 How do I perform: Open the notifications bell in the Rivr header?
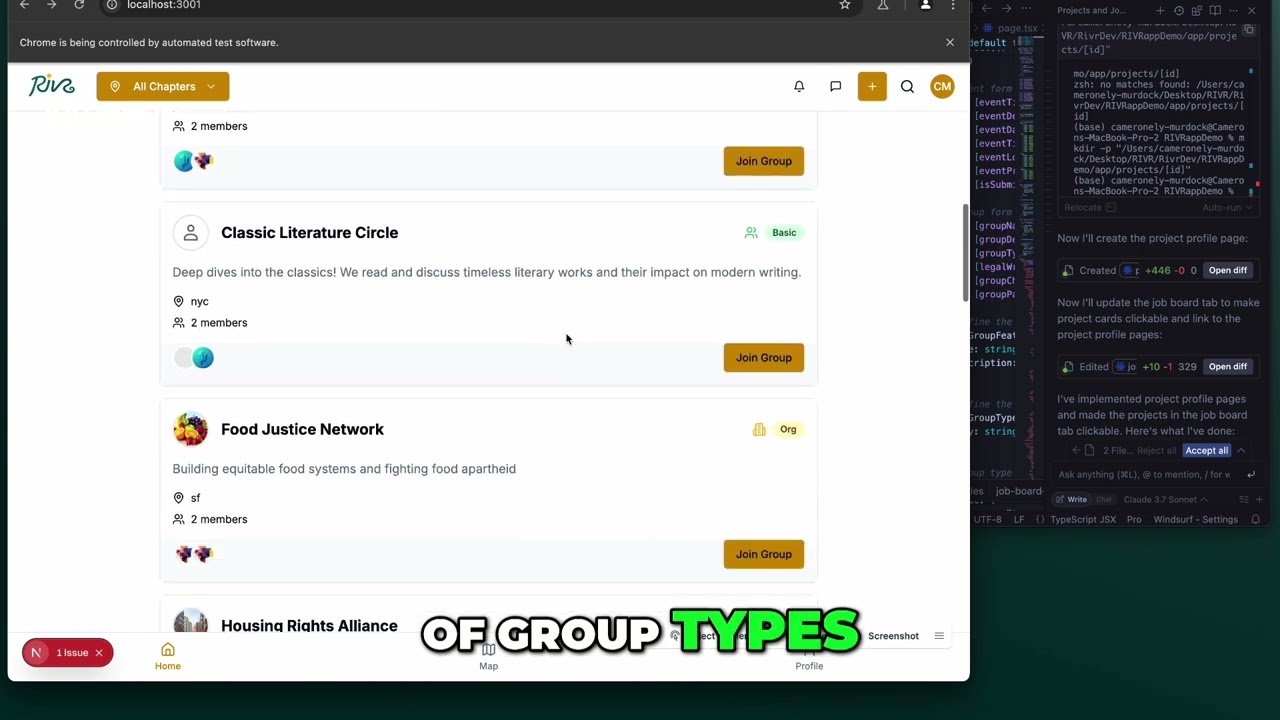(799, 86)
